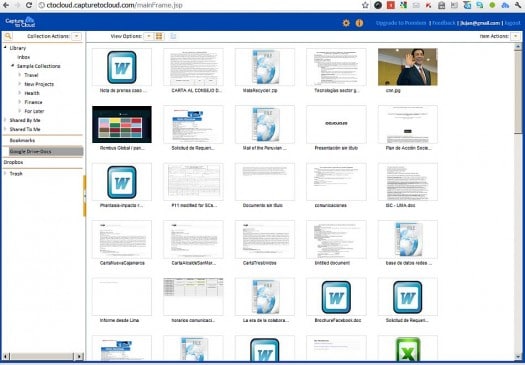Expand the Health collection arrow
The height and width of the screenshot is (365, 525).
(x=20, y=93)
